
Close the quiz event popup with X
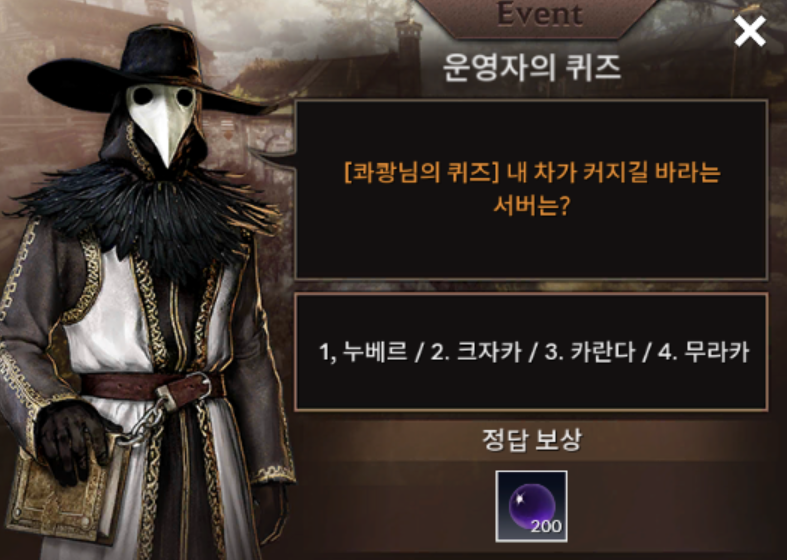(750, 31)
